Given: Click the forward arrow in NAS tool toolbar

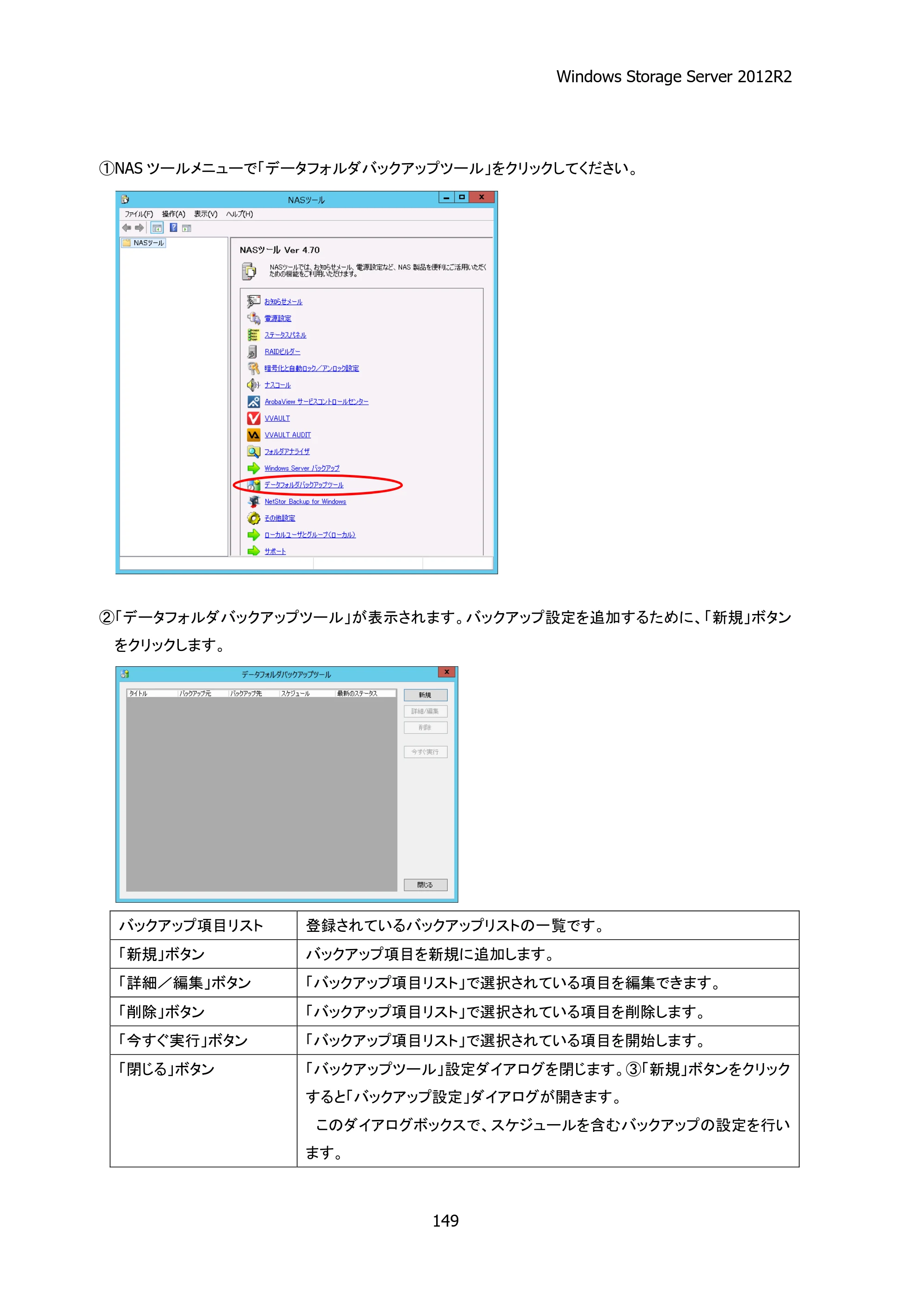Looking at the screenshot, I should click(140, 228).
